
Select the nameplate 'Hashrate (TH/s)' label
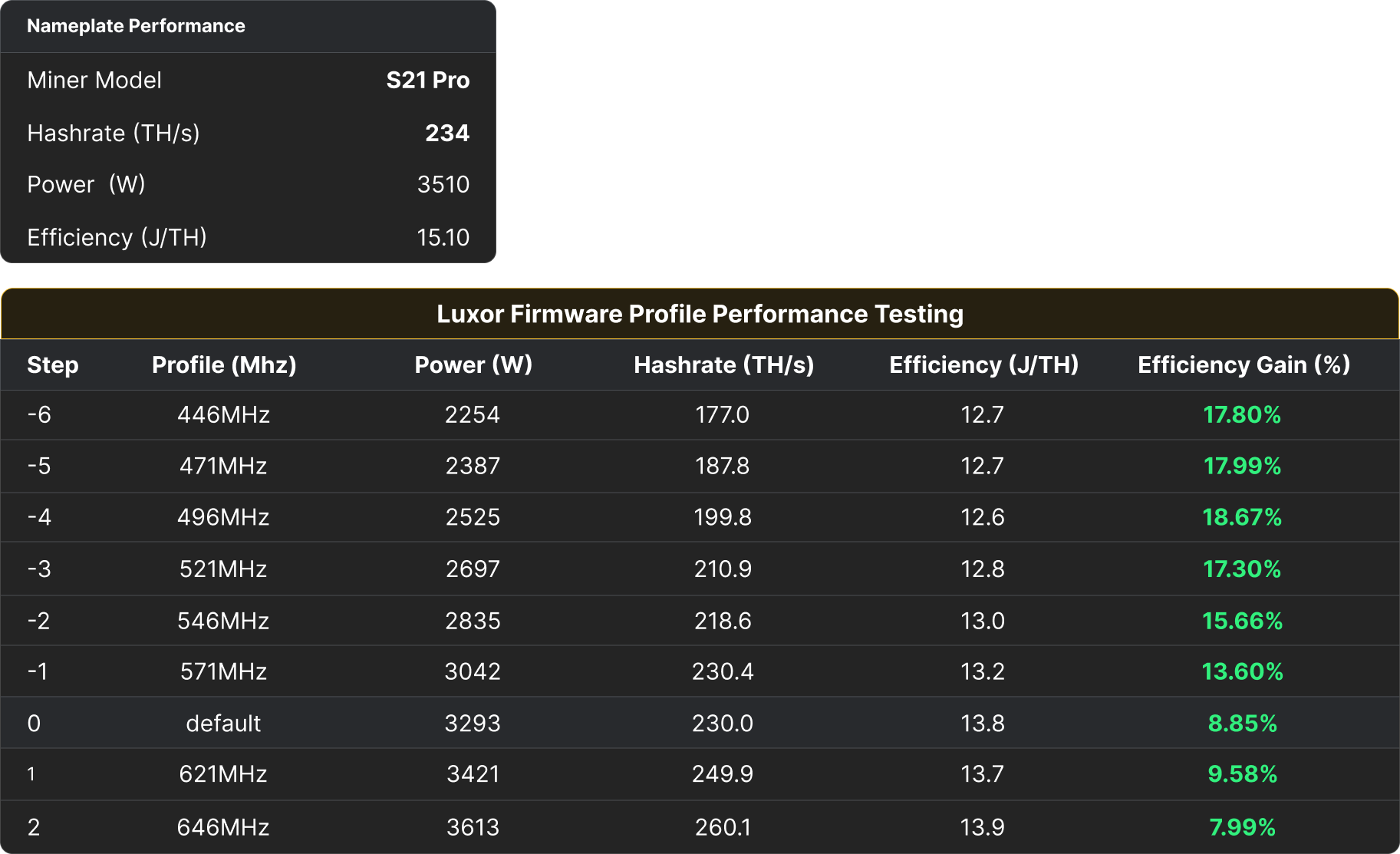[114, 133]
